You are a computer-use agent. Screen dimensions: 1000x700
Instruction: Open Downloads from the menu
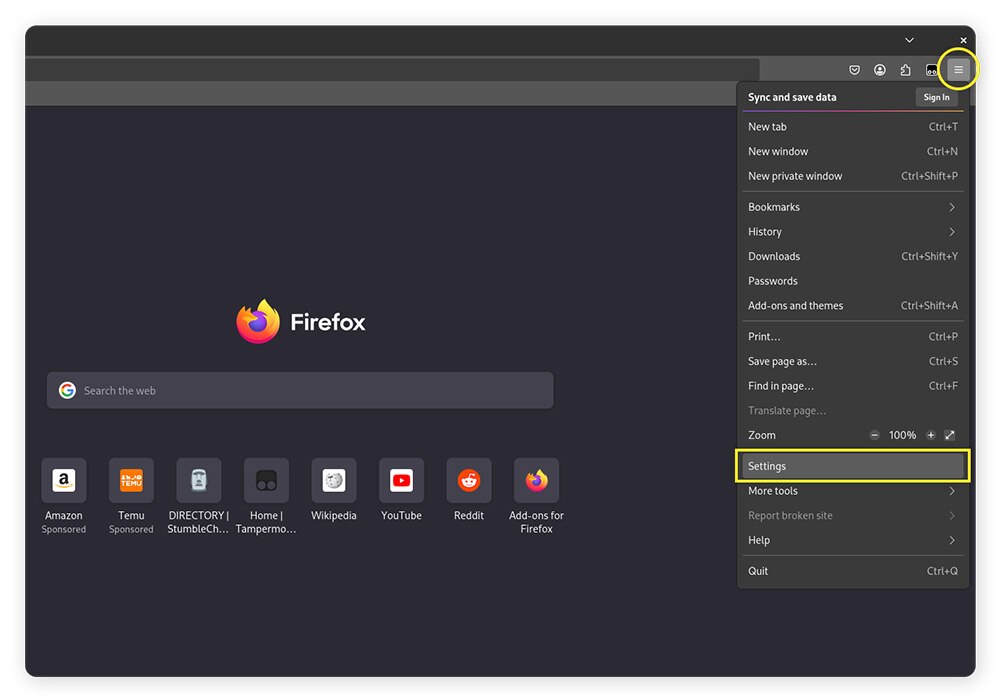(x=853, y=256)
